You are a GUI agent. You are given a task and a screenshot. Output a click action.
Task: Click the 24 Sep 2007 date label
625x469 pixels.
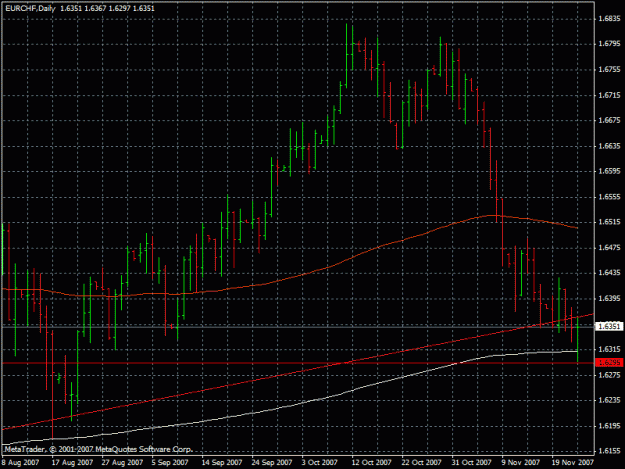click(272, 462)
